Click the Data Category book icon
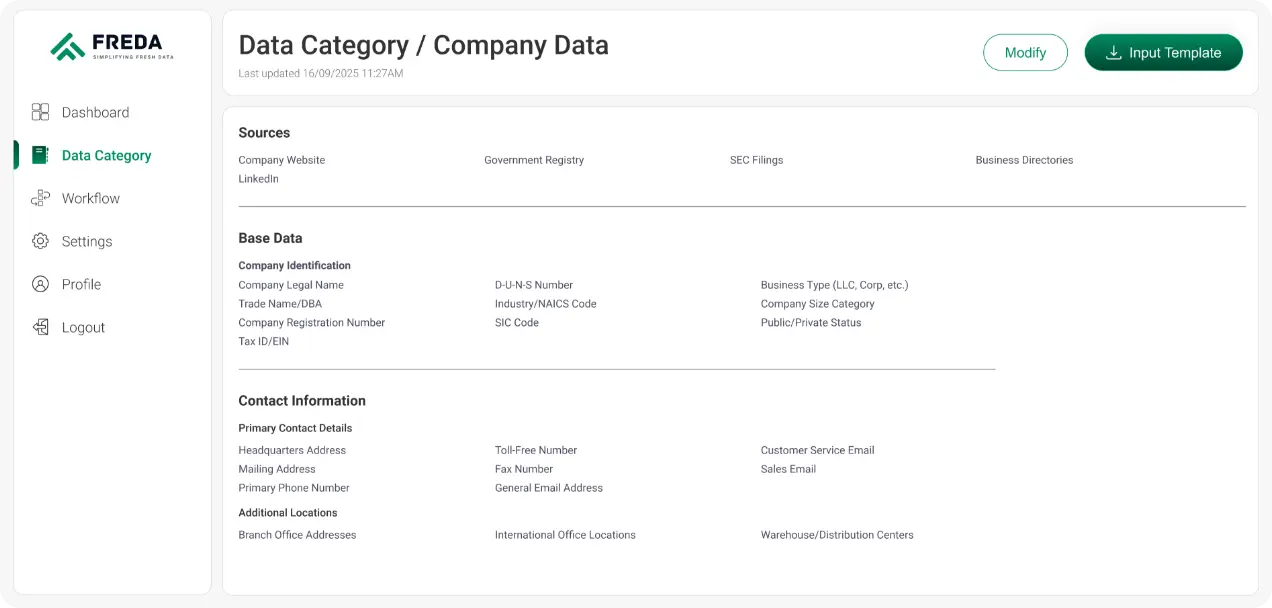This screenshot has height=608, width=1272. pyautogui.click(x=40, y=155)
